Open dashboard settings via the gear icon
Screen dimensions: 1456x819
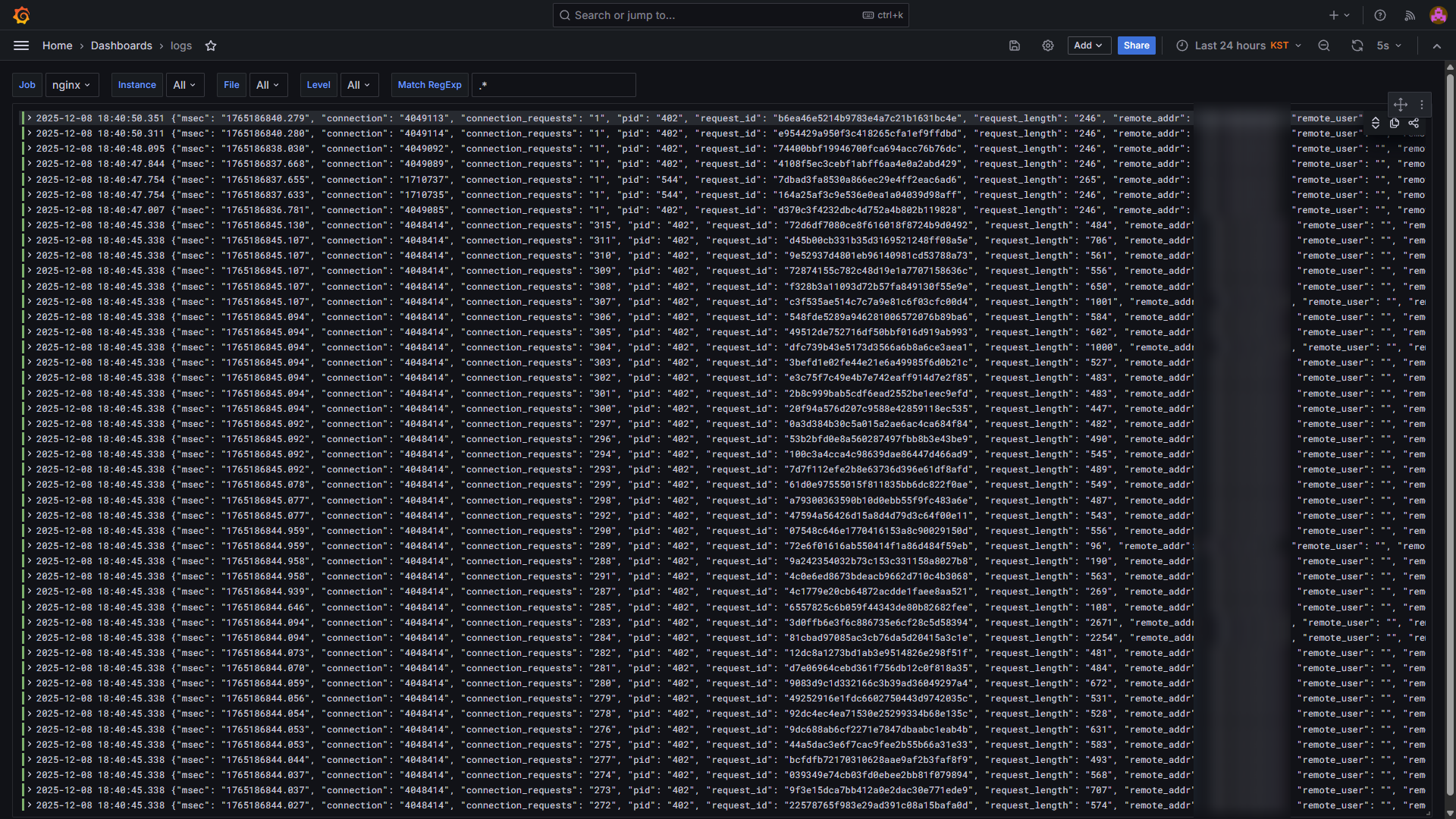[1048, 45]
